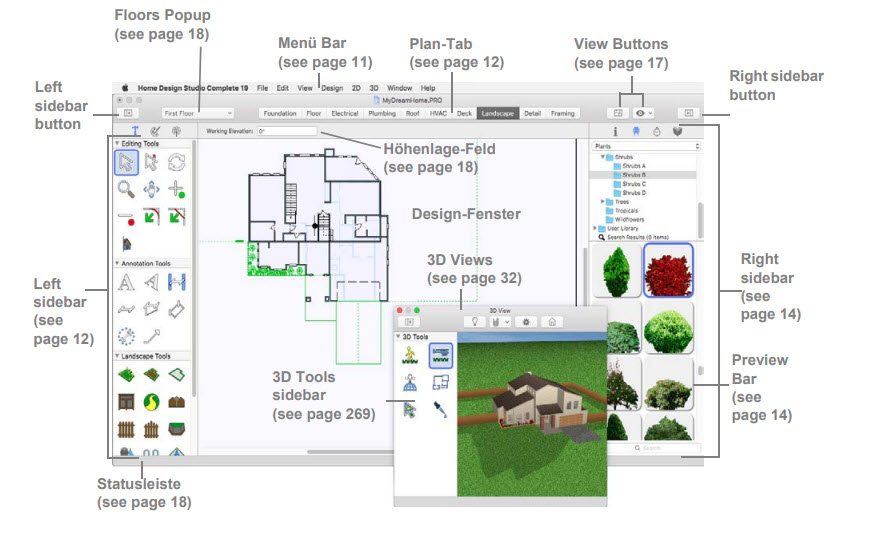
Task: Open the tree plants tab in left sidebar
Action: tap(176, 131)
